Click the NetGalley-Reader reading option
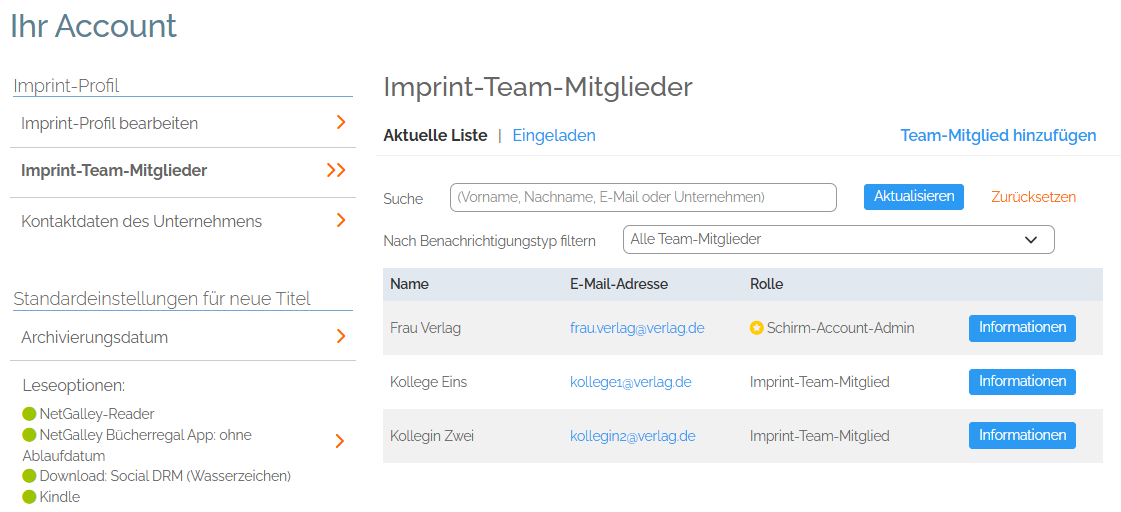The width and height of the screenshot is (1121, 512). point(97,413)
